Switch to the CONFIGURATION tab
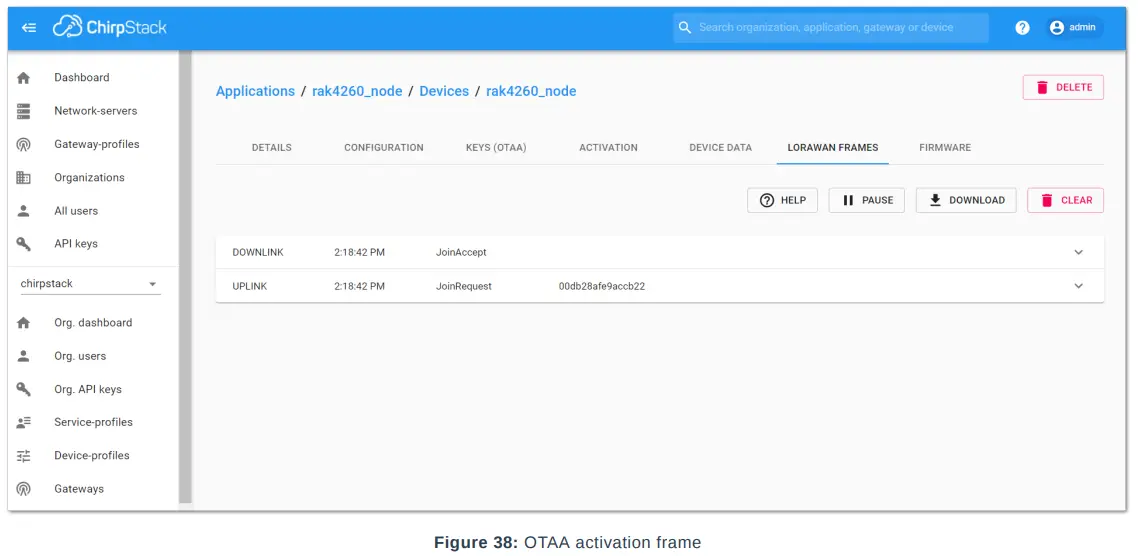 384,147
